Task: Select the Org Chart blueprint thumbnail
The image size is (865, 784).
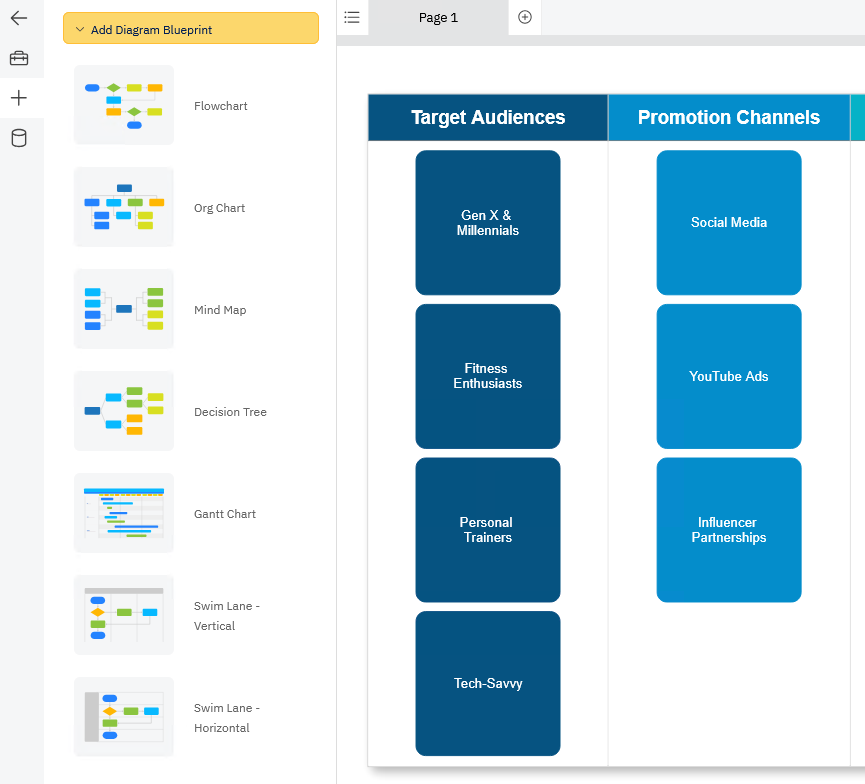Action: tap(123, 207)
